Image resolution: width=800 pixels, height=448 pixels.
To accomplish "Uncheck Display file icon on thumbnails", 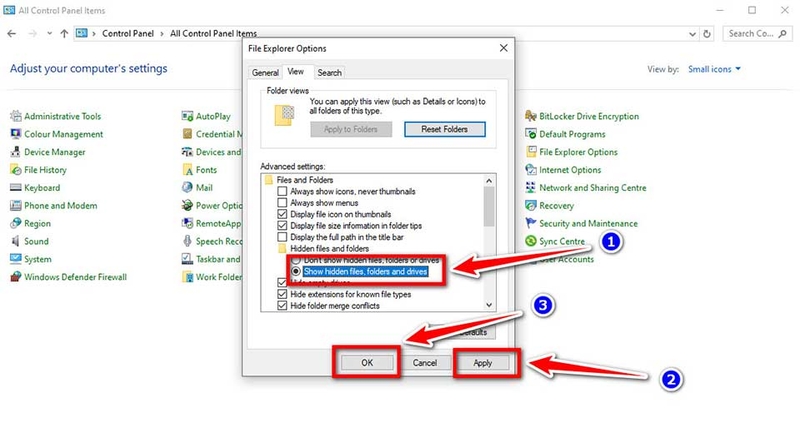I will click(282, 214).
